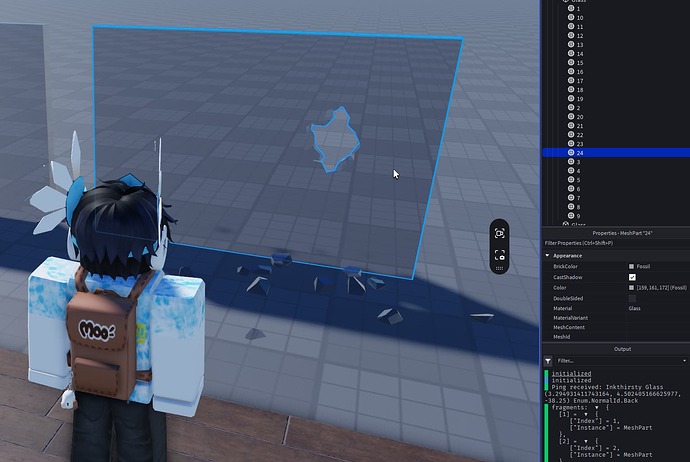This screenshot has width=690, height=462.
Task: Select the MaterialVariant property row
Action: click(x=616, y=318)
